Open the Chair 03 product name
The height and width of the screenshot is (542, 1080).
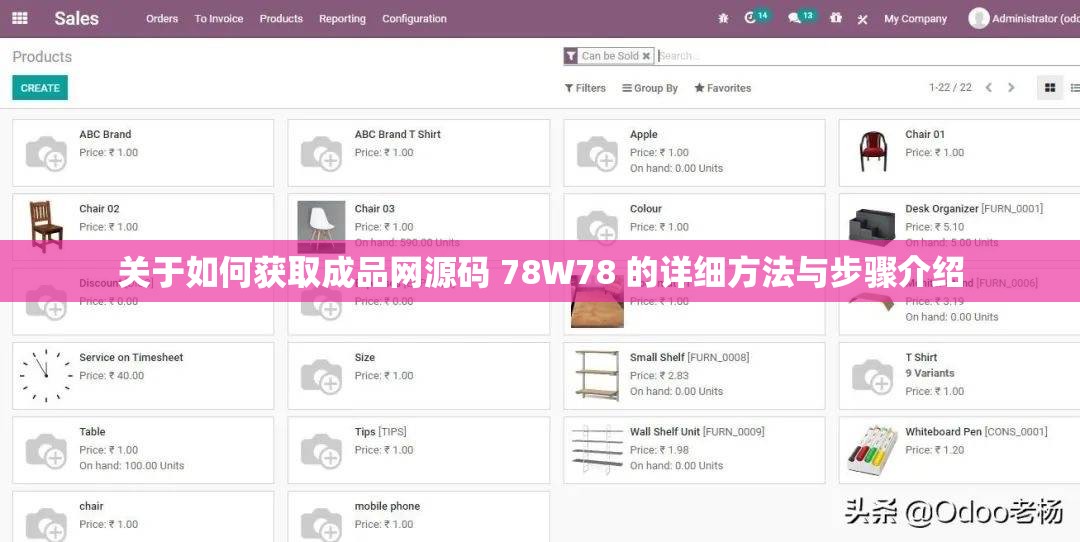point(374,209)
